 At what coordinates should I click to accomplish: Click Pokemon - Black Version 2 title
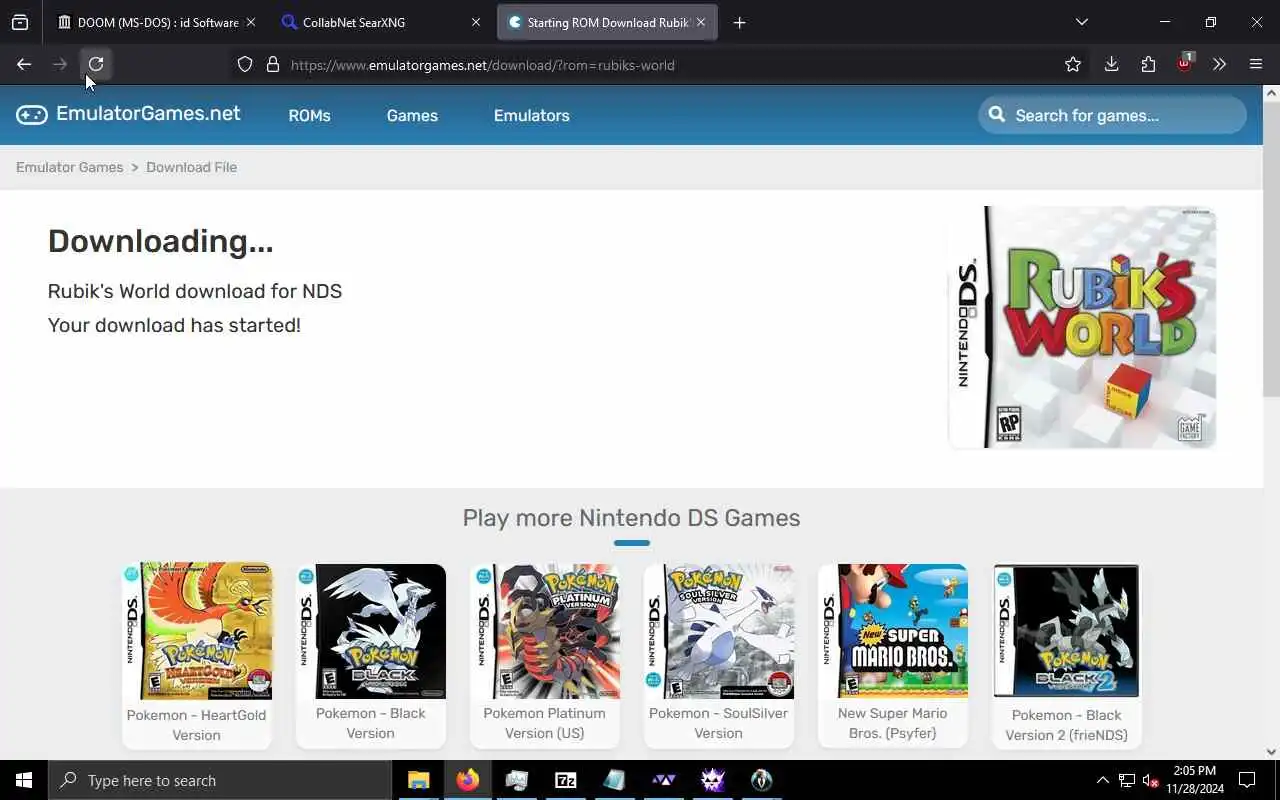(x=1066, y=725)
